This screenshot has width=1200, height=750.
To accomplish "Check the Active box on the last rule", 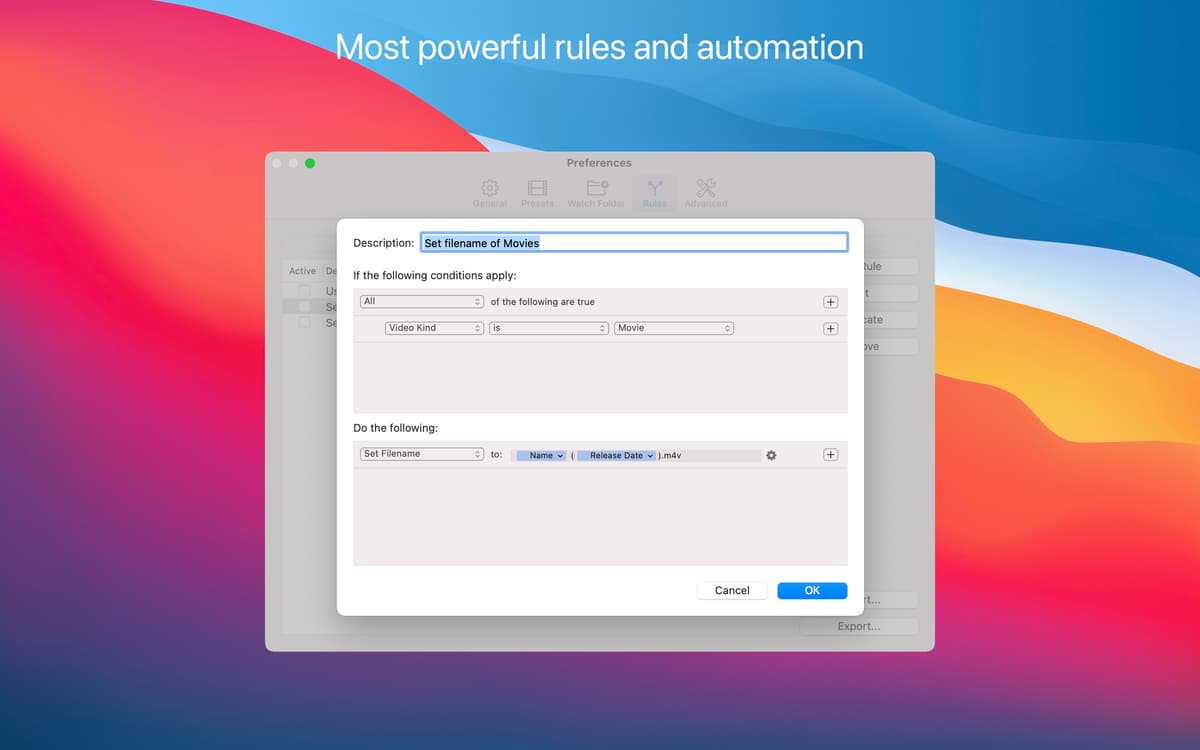I will (303, 323).
